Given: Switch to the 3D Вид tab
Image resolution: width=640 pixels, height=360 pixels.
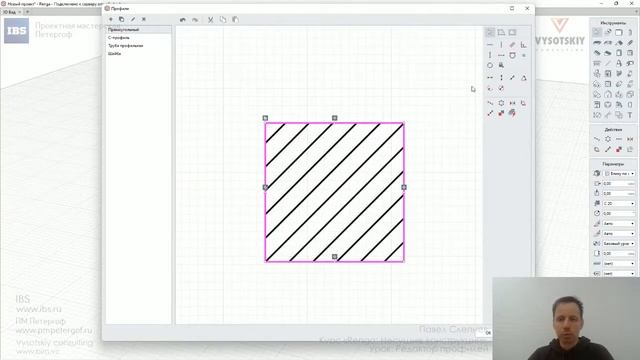Looking at the screenshot, I should 9,12.
